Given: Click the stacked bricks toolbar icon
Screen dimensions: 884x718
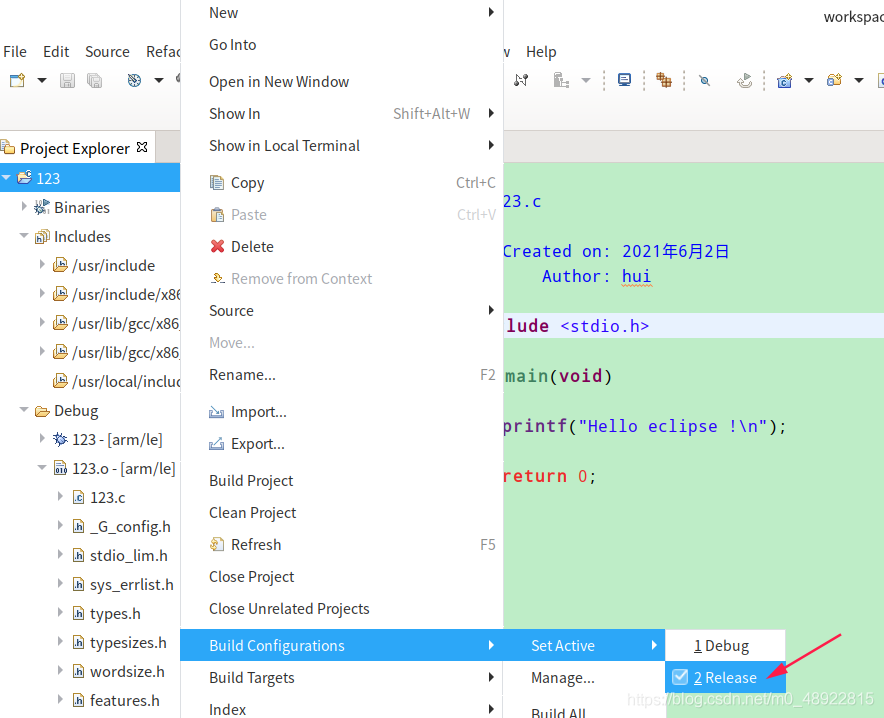Looking at the screenshot, I should click(664, 80).
